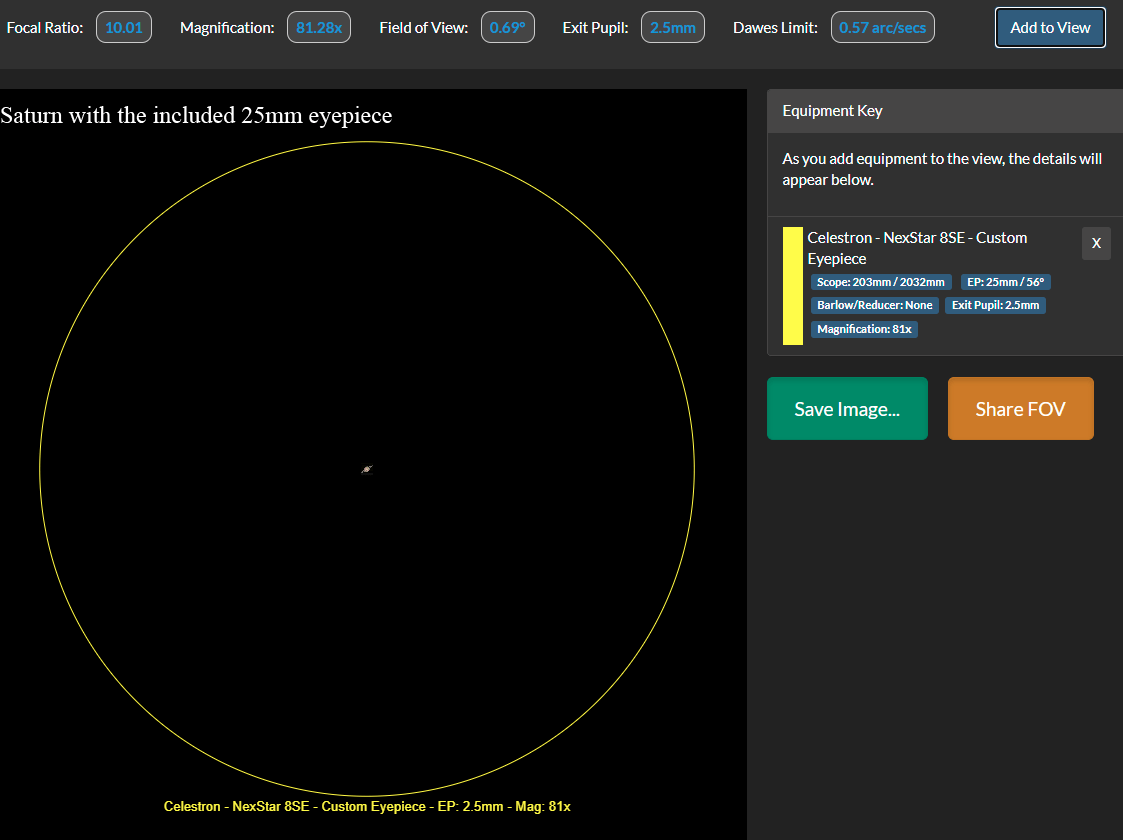Click the Exit Pupil 2.5mm header badge
Image resolution: width=1123 pixels, height=840 pixels.
(x=672, y=28)
